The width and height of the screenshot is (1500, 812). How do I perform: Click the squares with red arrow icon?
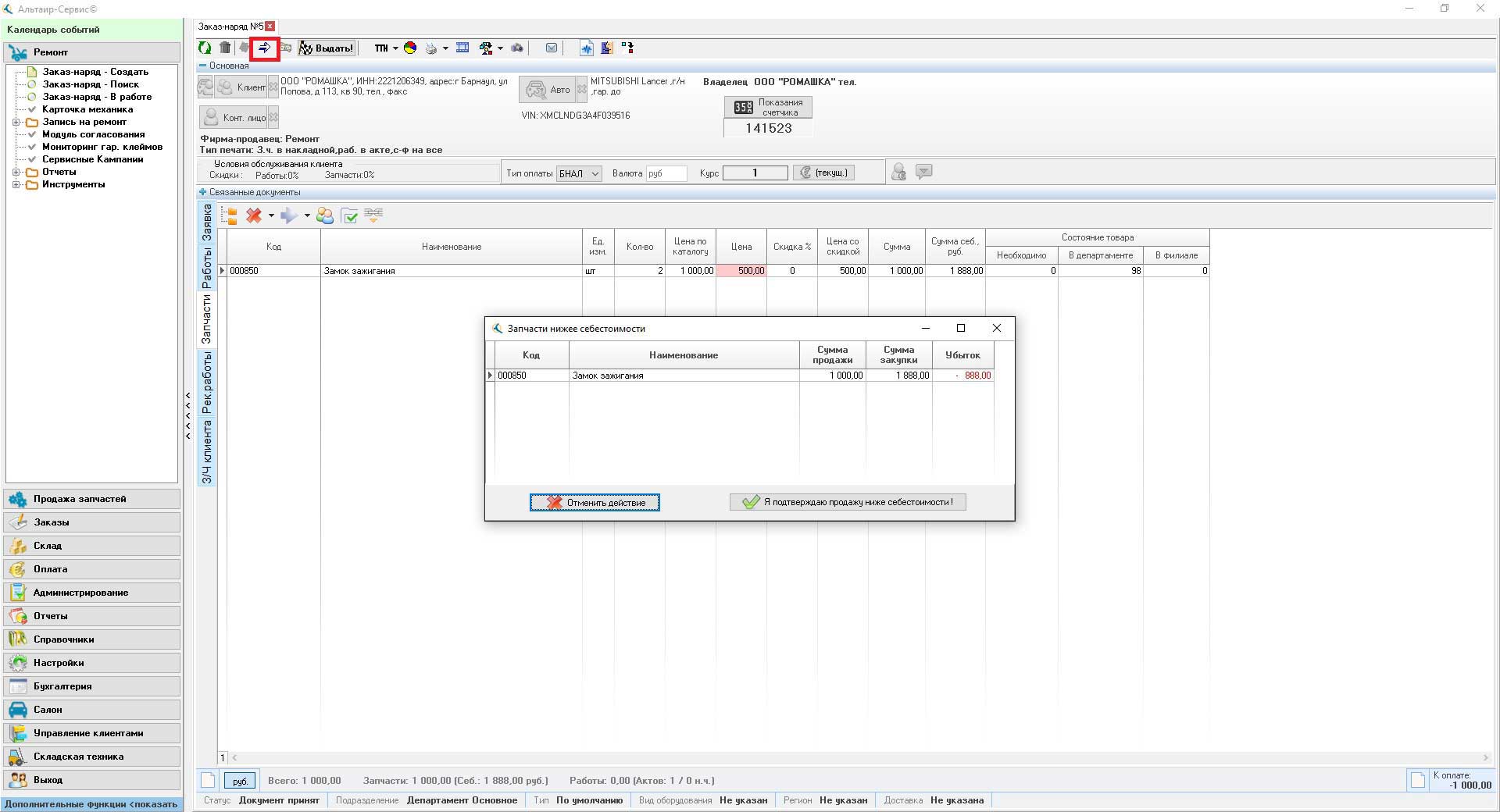click(x=627, y=48)
